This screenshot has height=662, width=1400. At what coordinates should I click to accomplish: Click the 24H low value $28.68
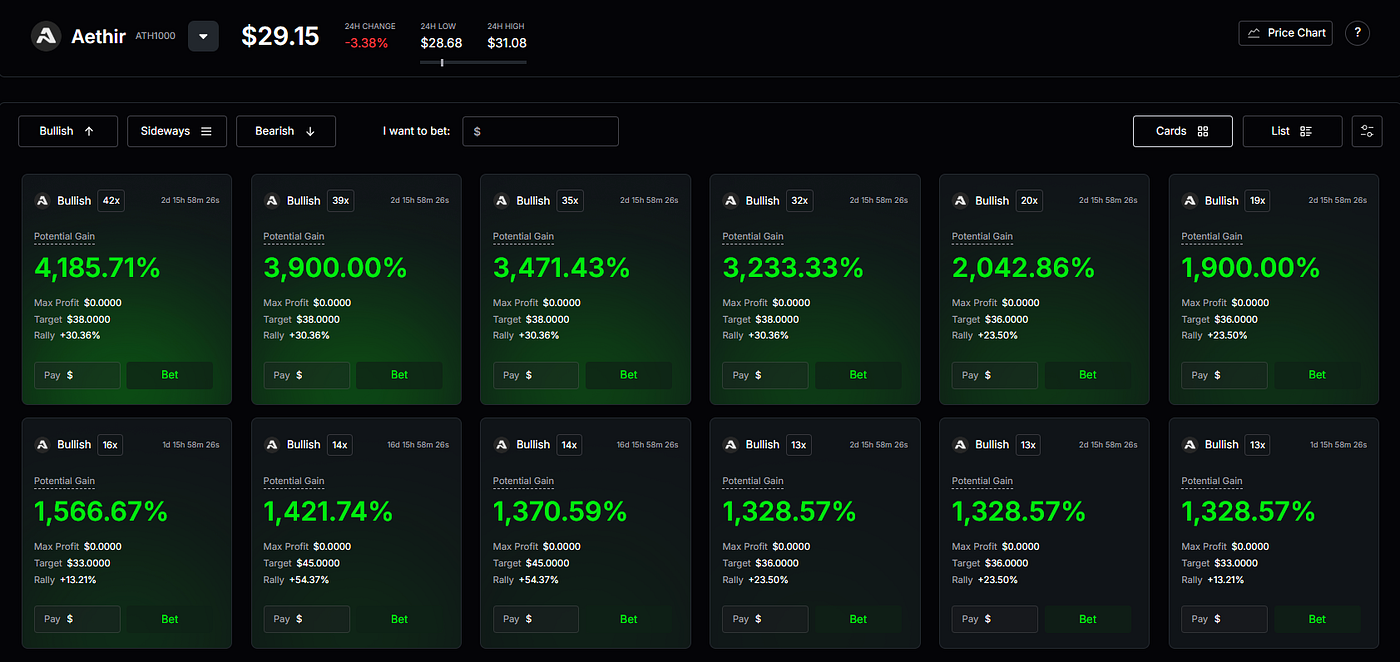(x=441, y=43)
